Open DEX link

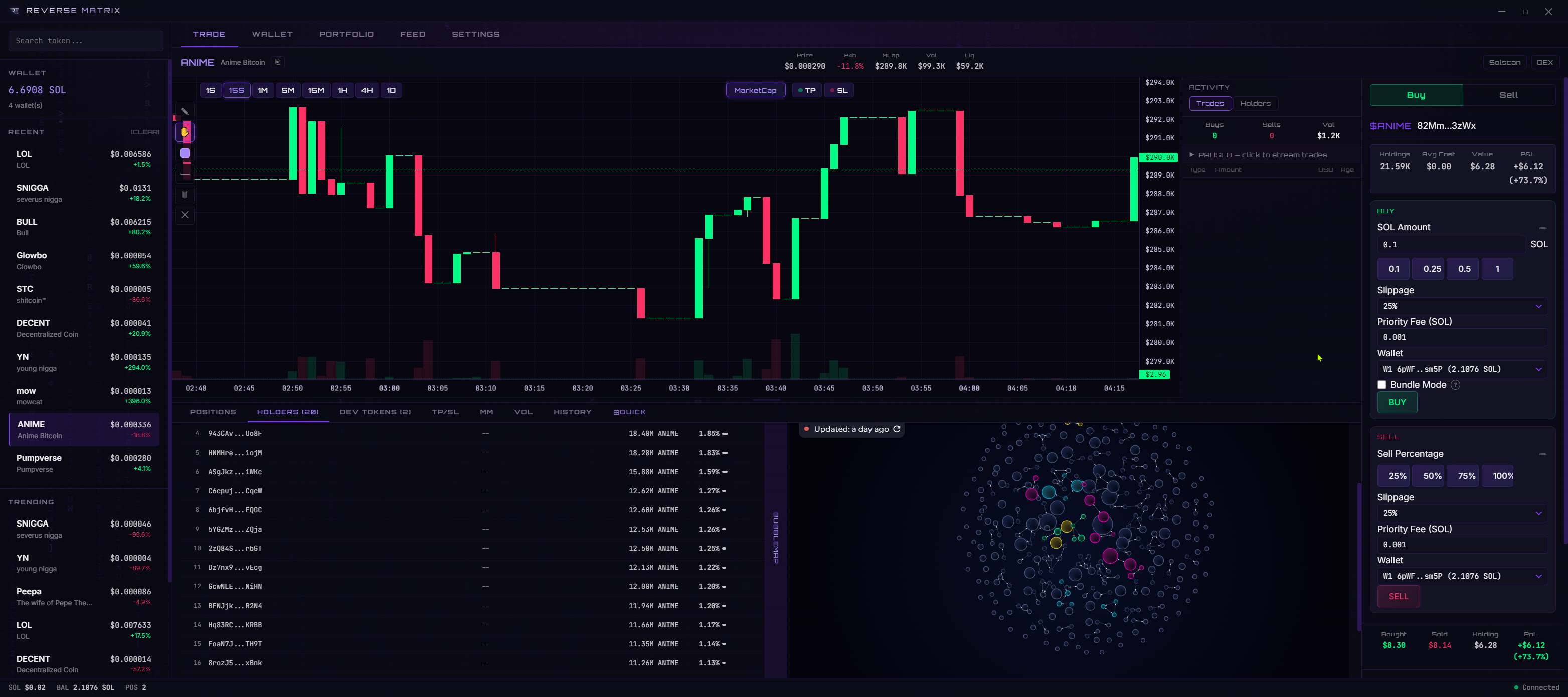tap(1544, 62)
